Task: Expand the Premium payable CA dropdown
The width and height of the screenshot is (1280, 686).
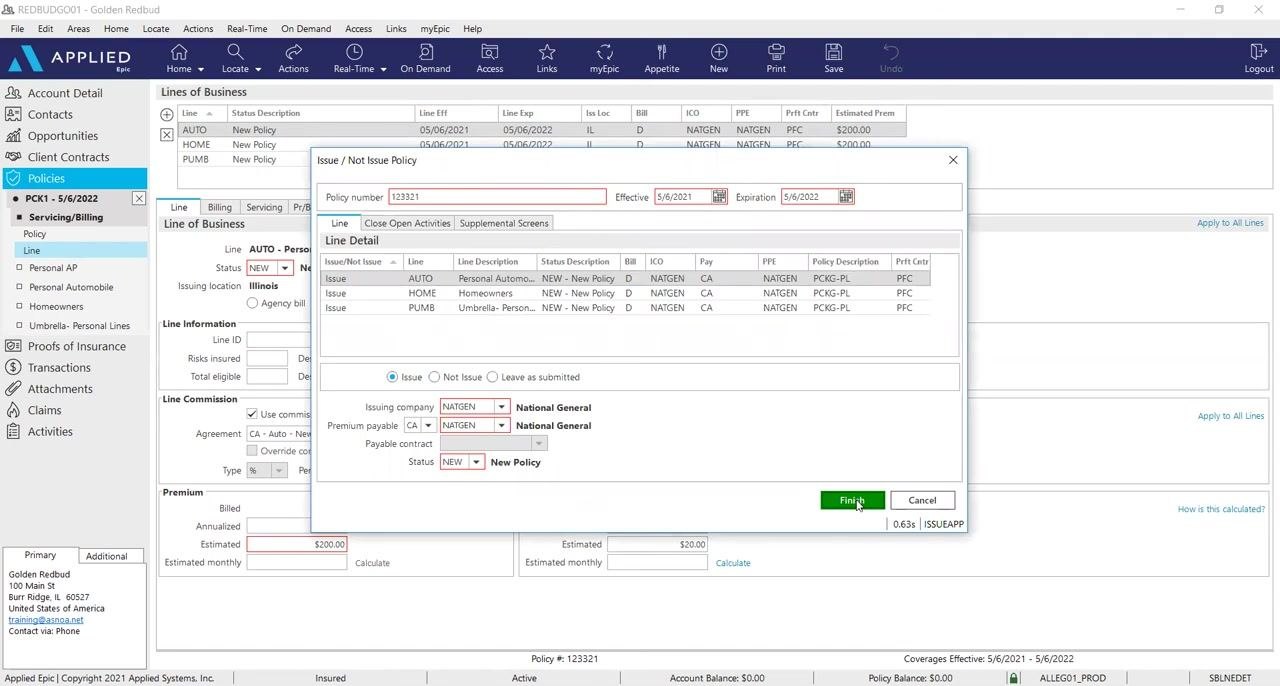Action: point(428,425)
